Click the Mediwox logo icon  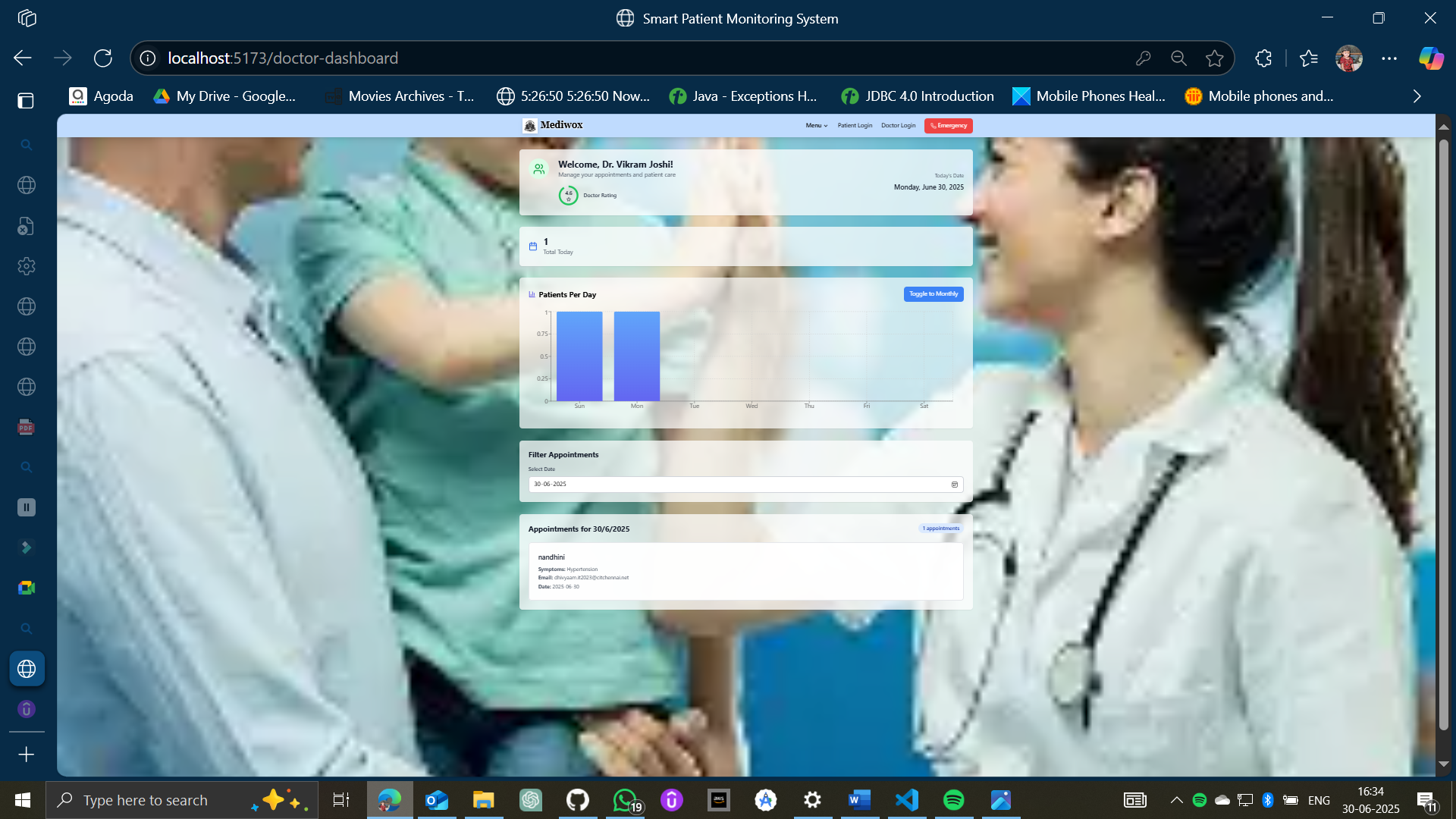[529, 125]
